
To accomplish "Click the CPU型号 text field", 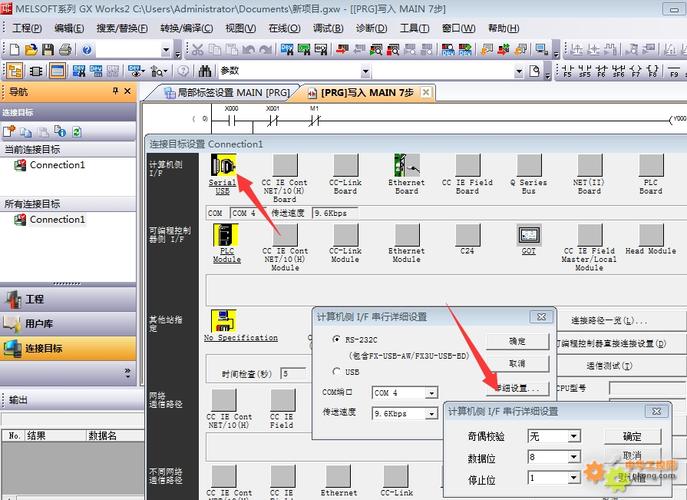I will (x=648, y=388).
